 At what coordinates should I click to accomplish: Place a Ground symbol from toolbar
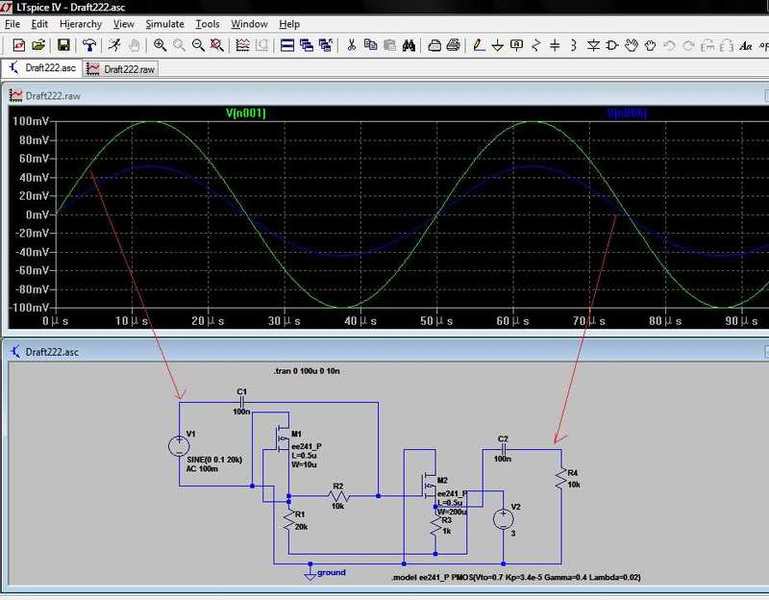coord(497,46)
